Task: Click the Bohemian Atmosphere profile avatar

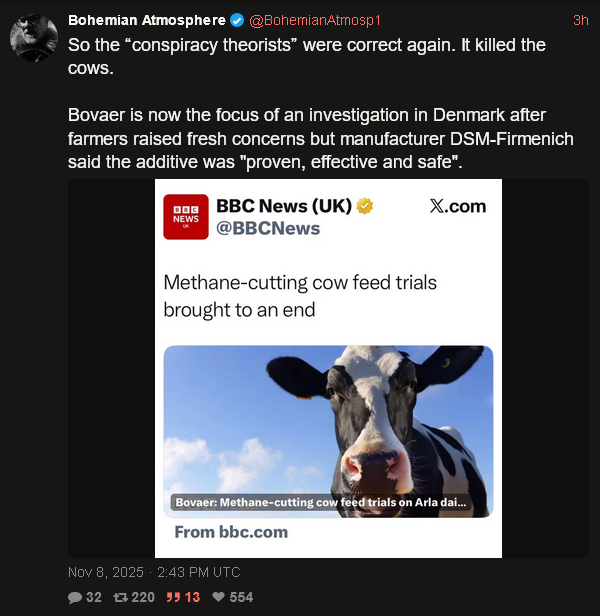Action: pyautogui.click(x=33, y=40)
